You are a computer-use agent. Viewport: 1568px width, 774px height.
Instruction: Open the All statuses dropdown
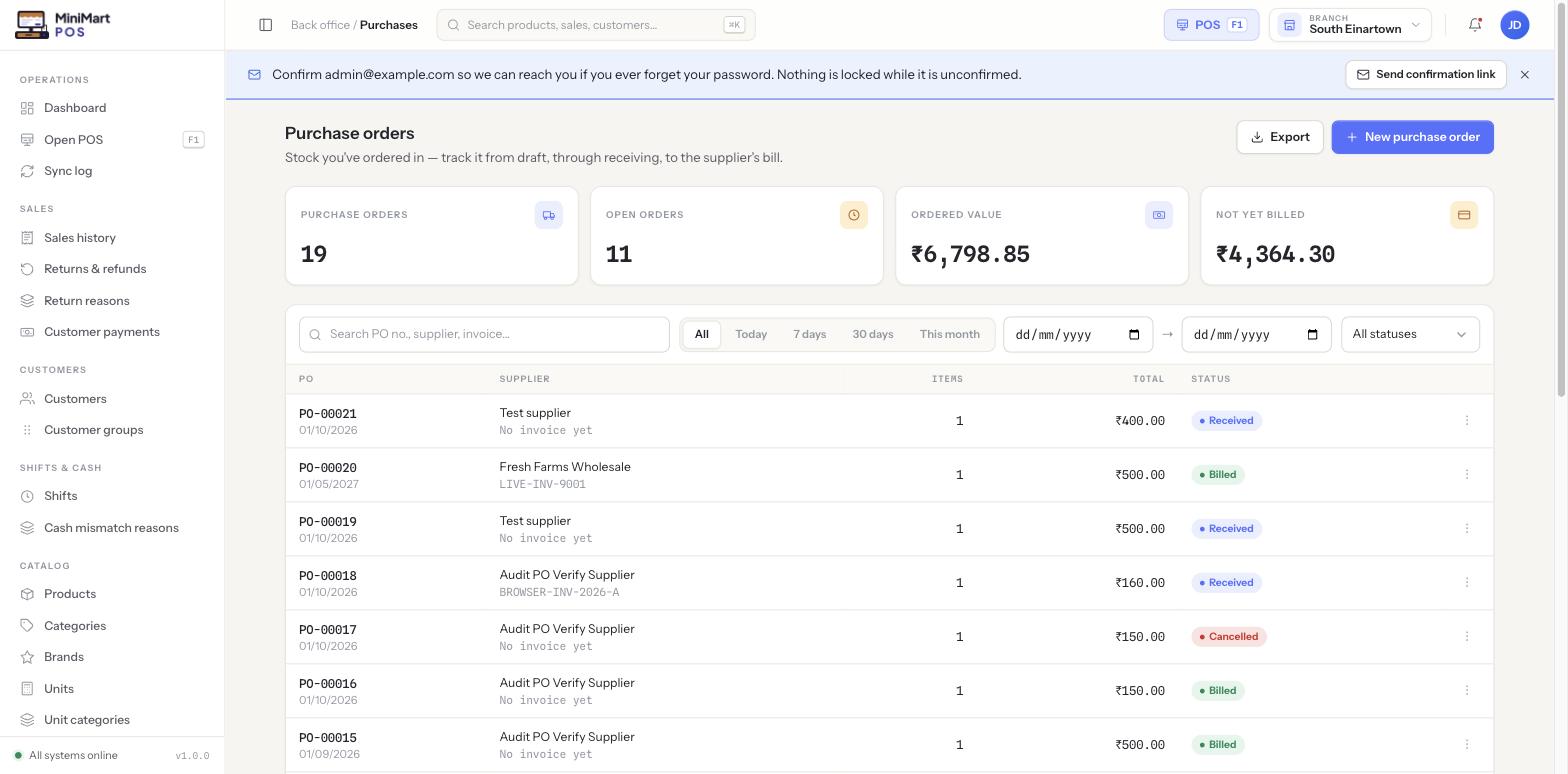click(1410, 335)
